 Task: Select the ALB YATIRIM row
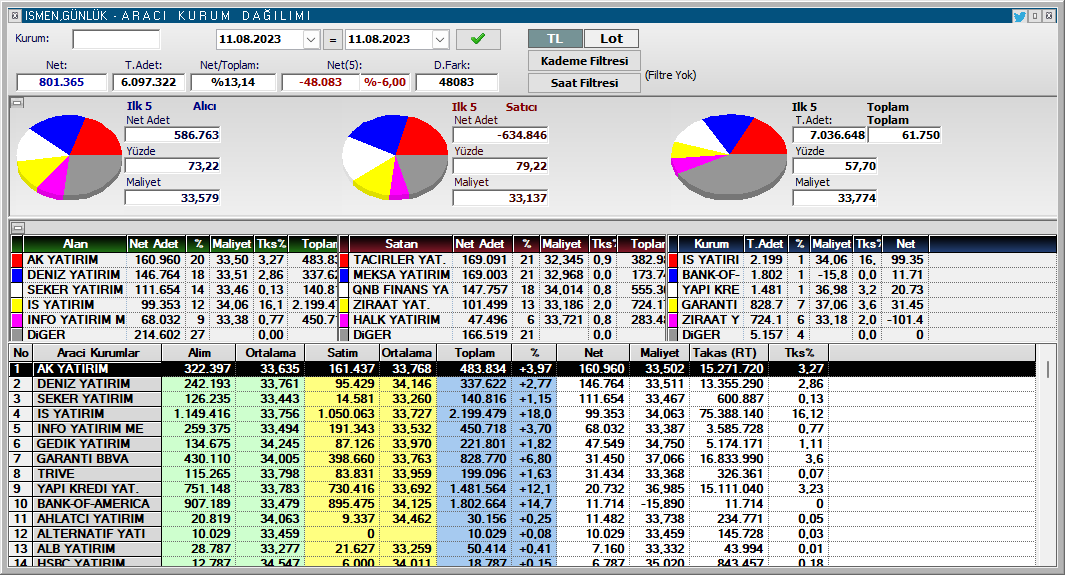tap(522, 549)
